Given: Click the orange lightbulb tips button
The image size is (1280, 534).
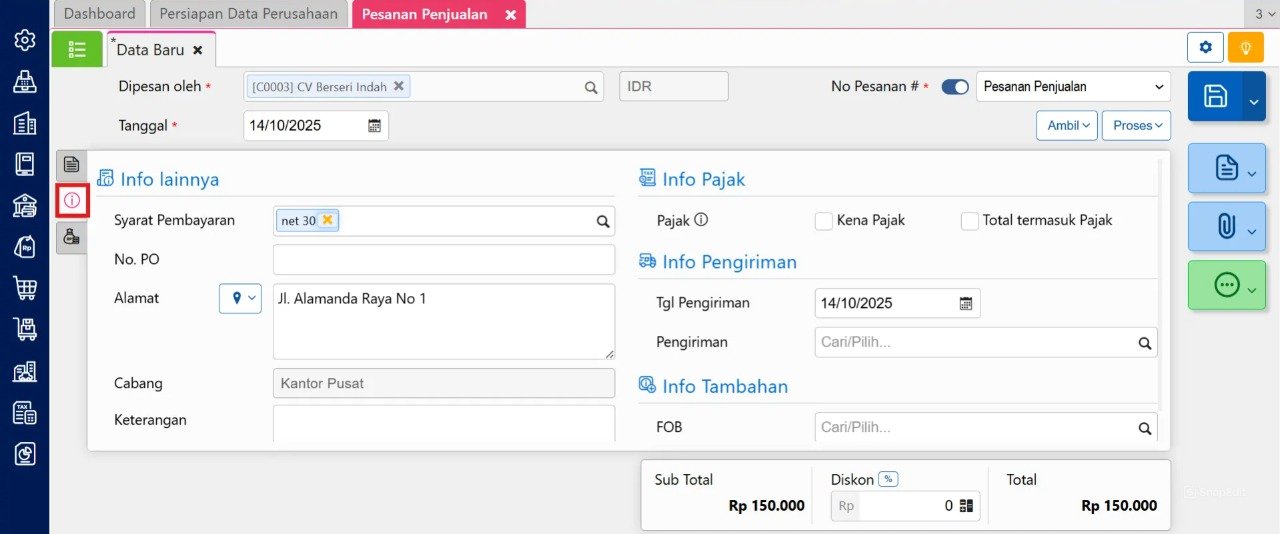Looking at the screenshot, I should 1246,47.
